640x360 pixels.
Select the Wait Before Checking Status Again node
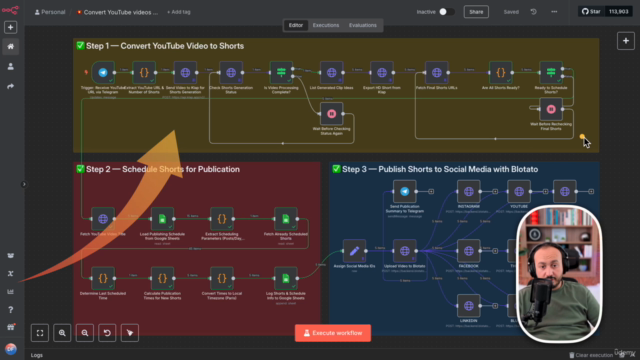coord(331,114)
